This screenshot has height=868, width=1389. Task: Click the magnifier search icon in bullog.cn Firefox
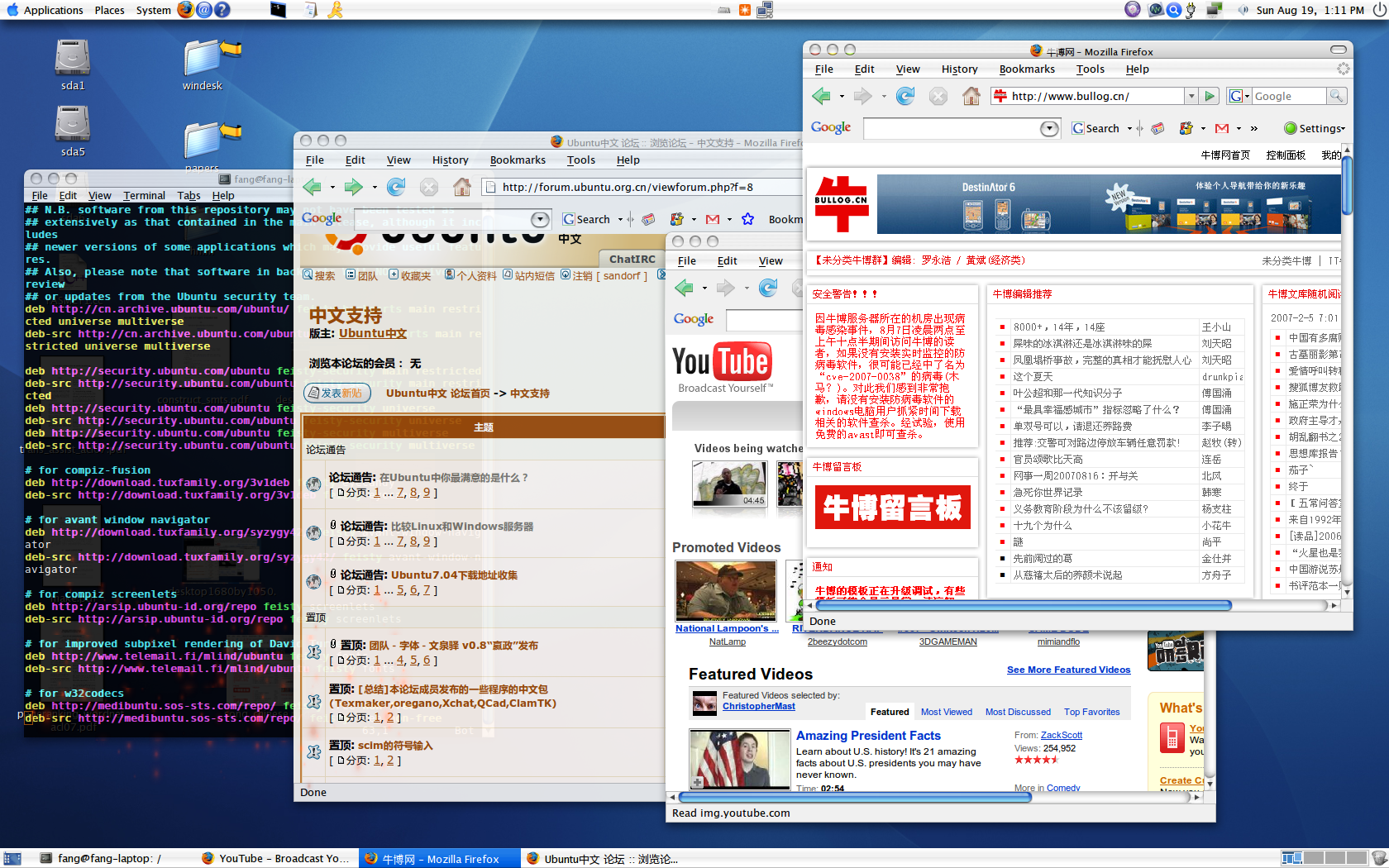(1336, 96)
